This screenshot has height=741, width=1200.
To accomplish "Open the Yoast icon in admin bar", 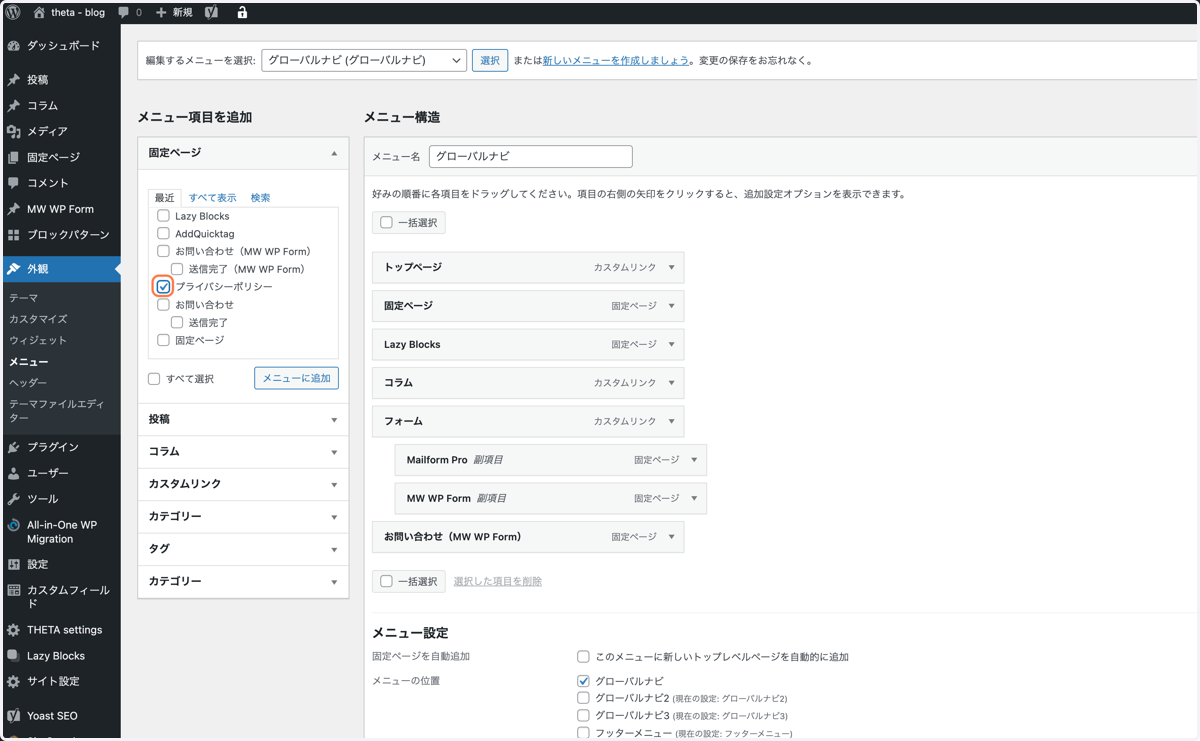I will pos(211,12).
